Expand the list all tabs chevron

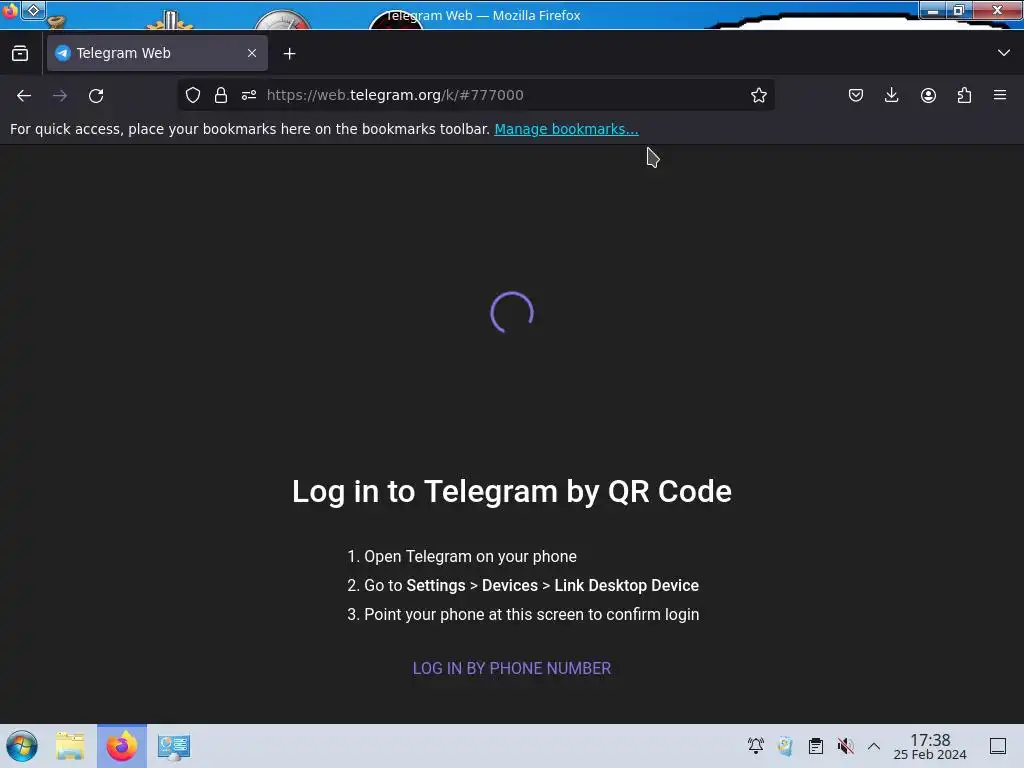[1004, 53]
